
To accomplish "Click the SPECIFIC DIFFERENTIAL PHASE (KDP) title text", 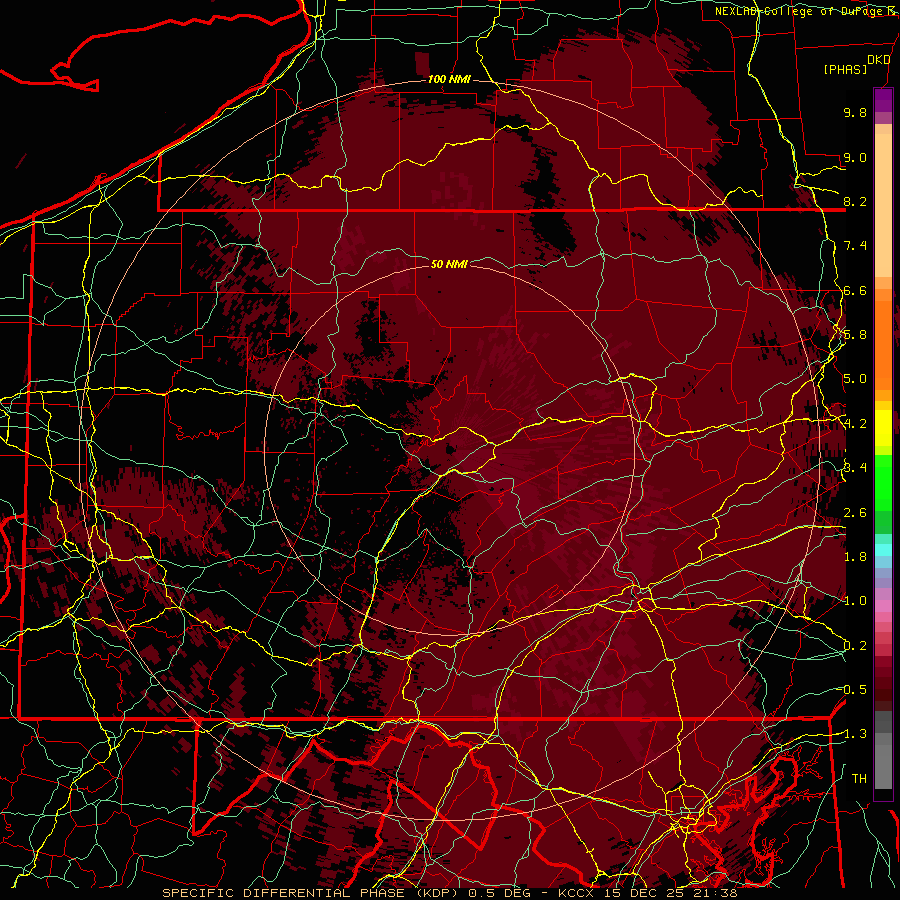I will pos(313,893).
